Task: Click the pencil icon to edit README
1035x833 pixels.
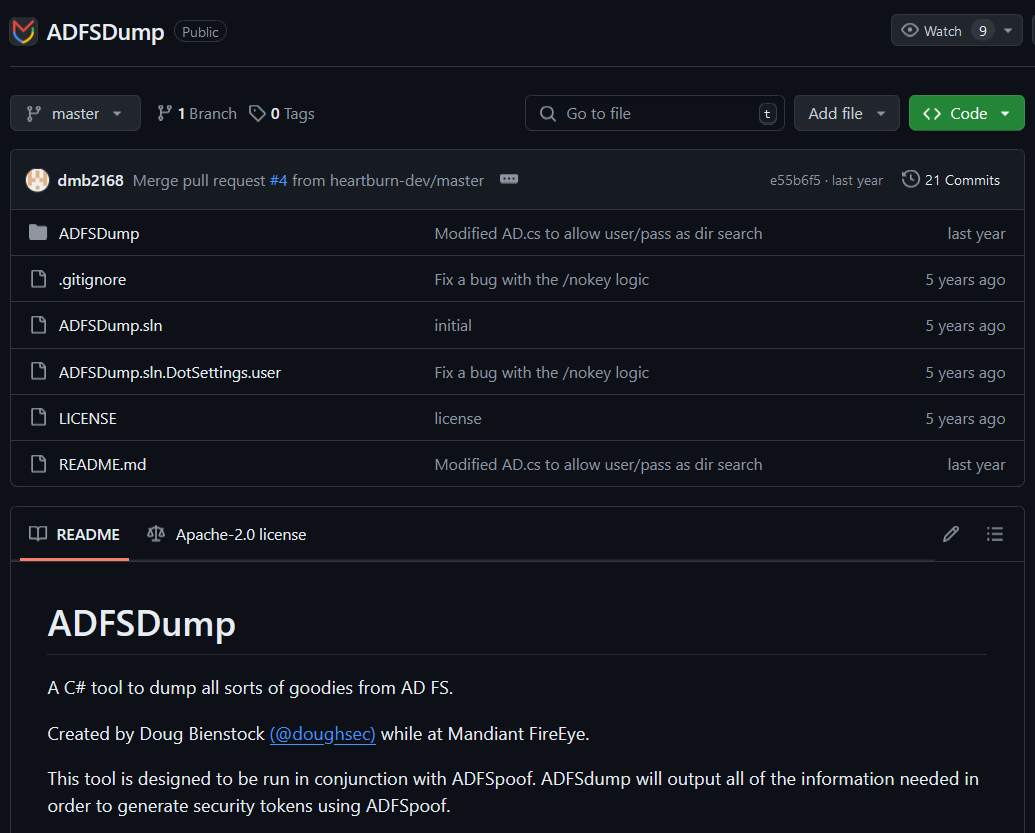Action: [x=951, y=534]
